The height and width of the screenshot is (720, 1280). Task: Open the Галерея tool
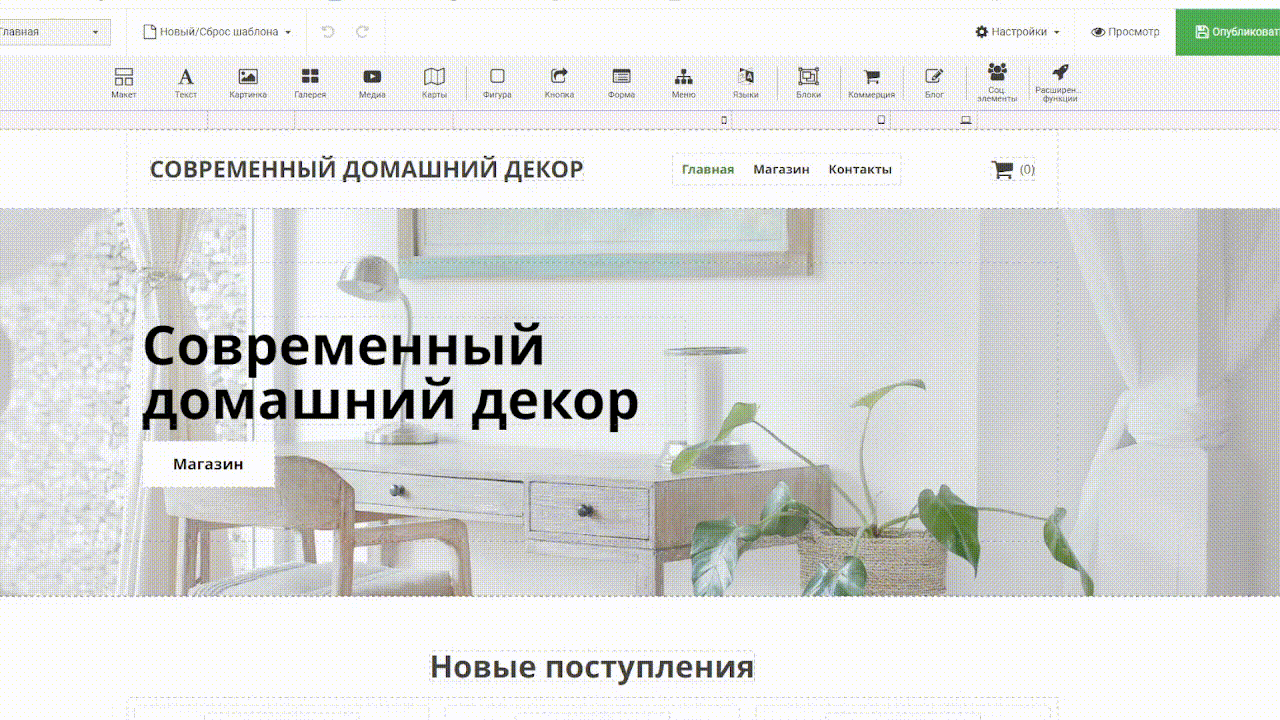coord(310,82)
